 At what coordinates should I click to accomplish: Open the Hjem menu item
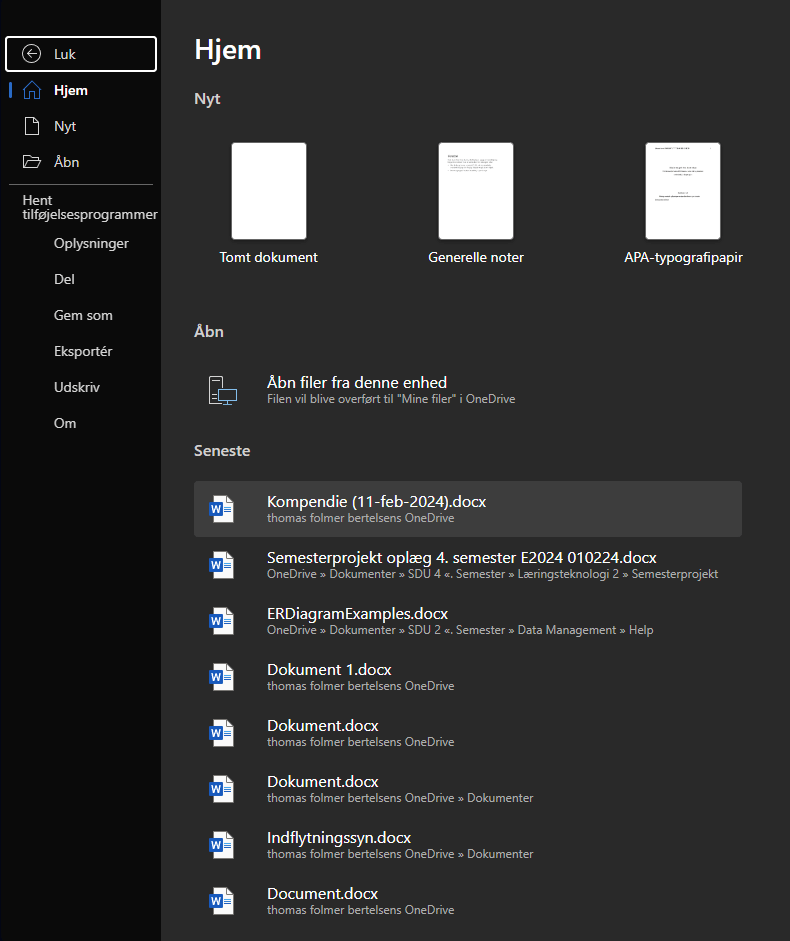point(81,90)
